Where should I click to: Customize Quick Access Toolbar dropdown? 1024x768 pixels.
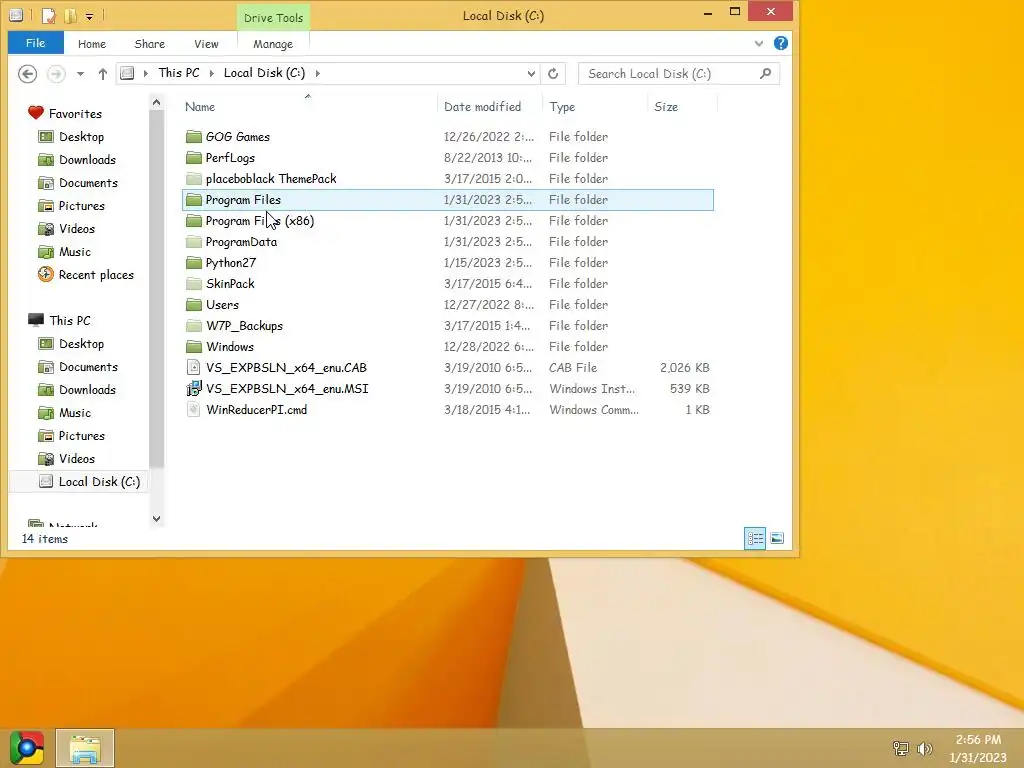tap(89, 15)
